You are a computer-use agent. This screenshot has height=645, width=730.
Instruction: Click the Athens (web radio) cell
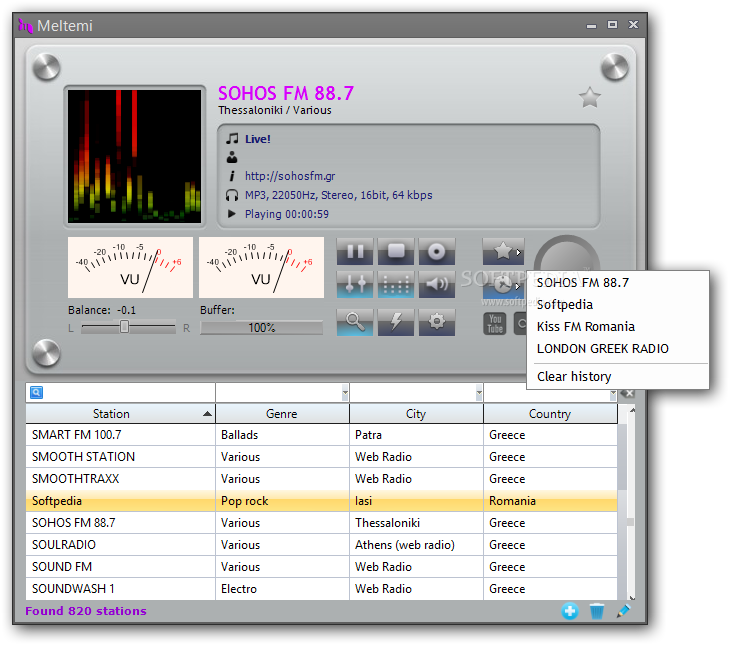[416, 545]
